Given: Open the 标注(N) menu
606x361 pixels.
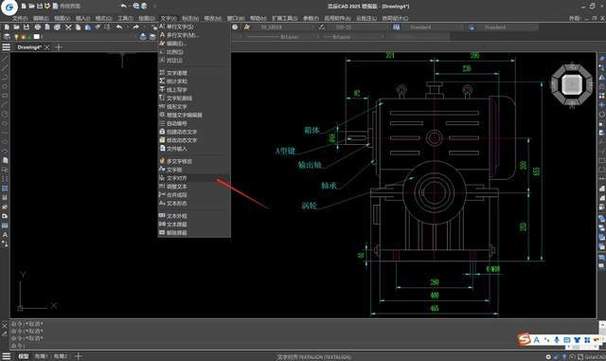Looking at the screenshot, I should coord(190,18).
